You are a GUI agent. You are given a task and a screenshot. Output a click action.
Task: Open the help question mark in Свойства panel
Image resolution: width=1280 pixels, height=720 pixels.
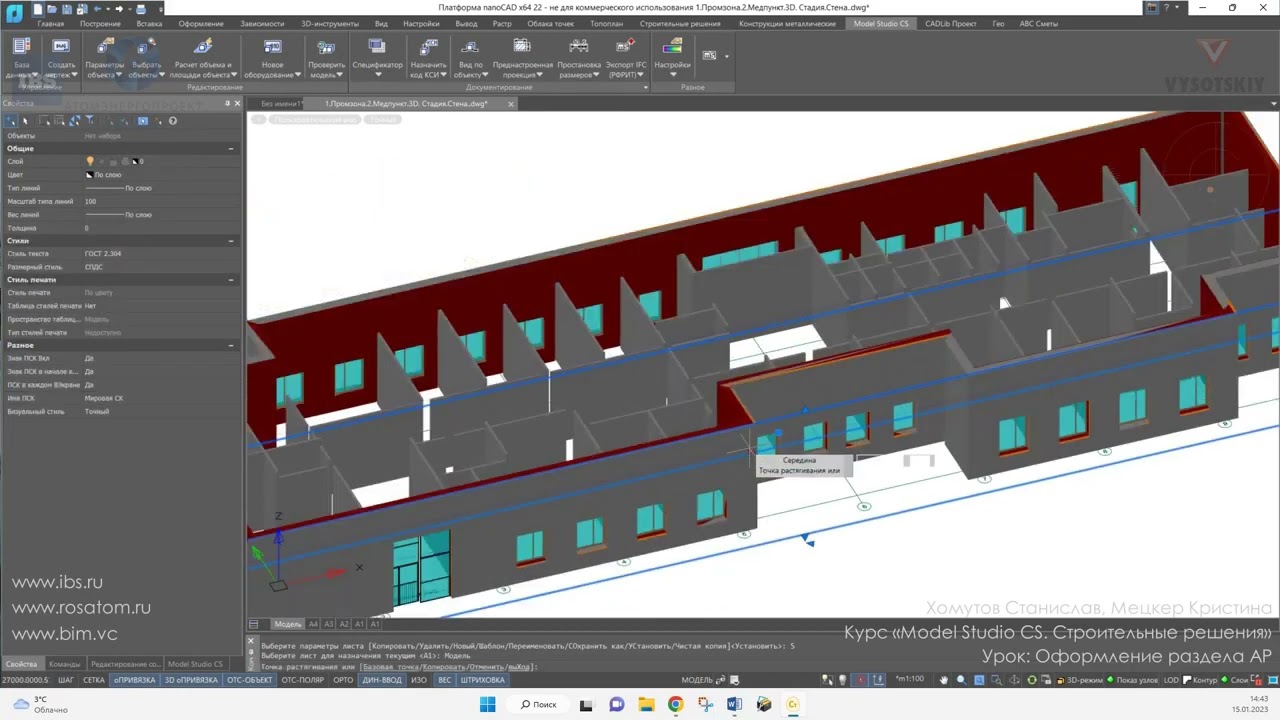coord(172,121)
